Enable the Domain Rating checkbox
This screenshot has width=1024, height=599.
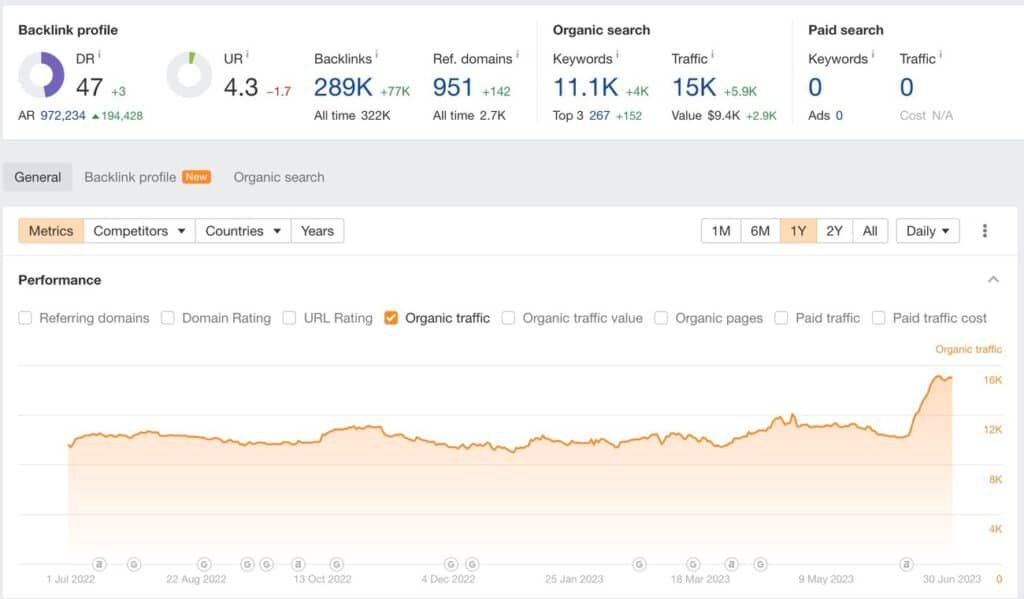[x=168, y=318]
